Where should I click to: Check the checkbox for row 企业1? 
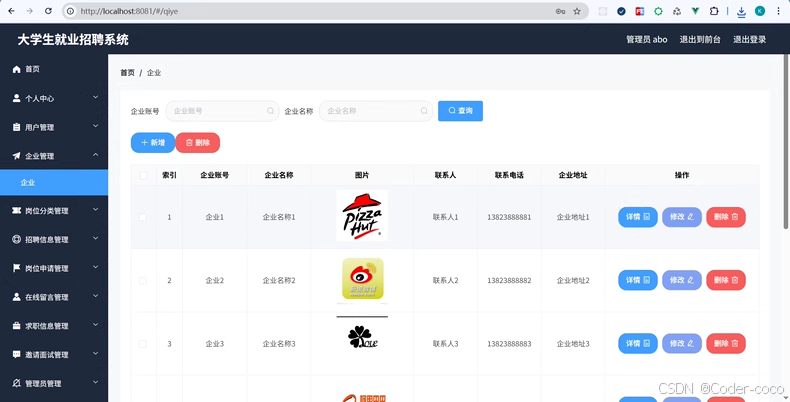click(143, 217)
